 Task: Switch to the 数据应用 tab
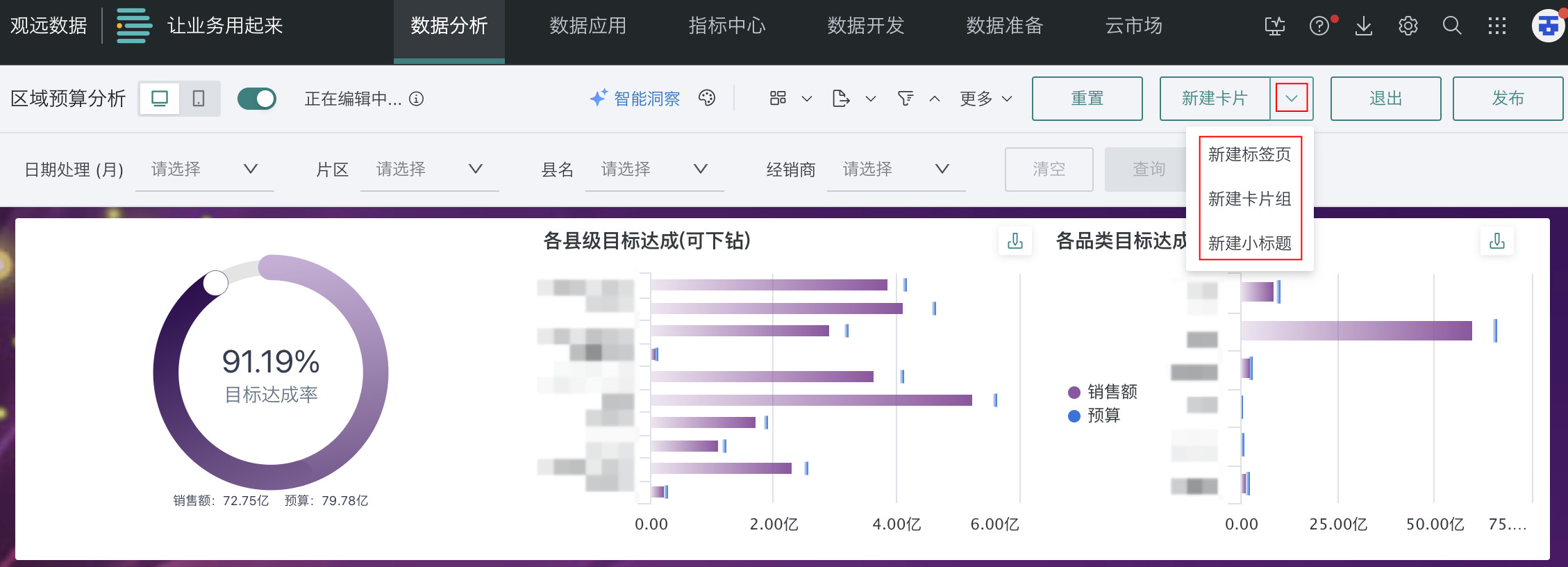pos(587,26)
